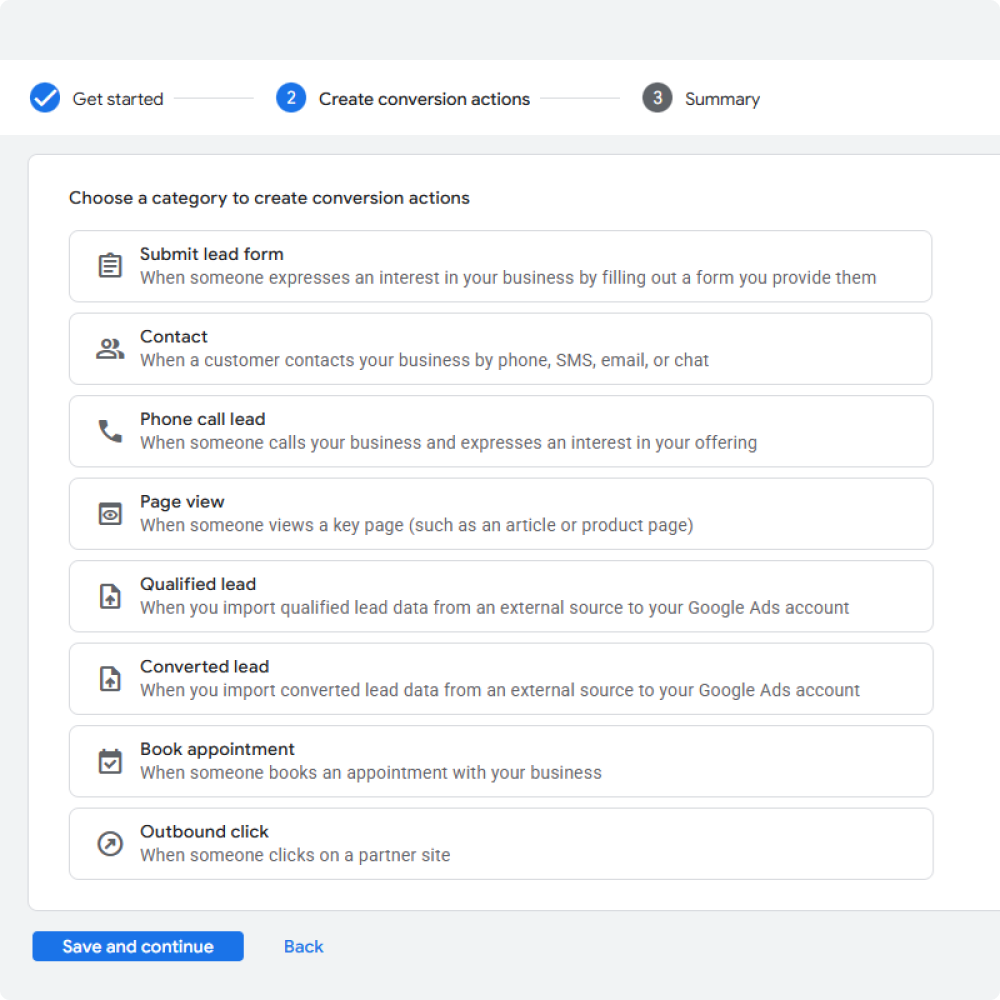Click the Get started step label
Screen dimensions: 1000x1000
(x=117, y=99)
